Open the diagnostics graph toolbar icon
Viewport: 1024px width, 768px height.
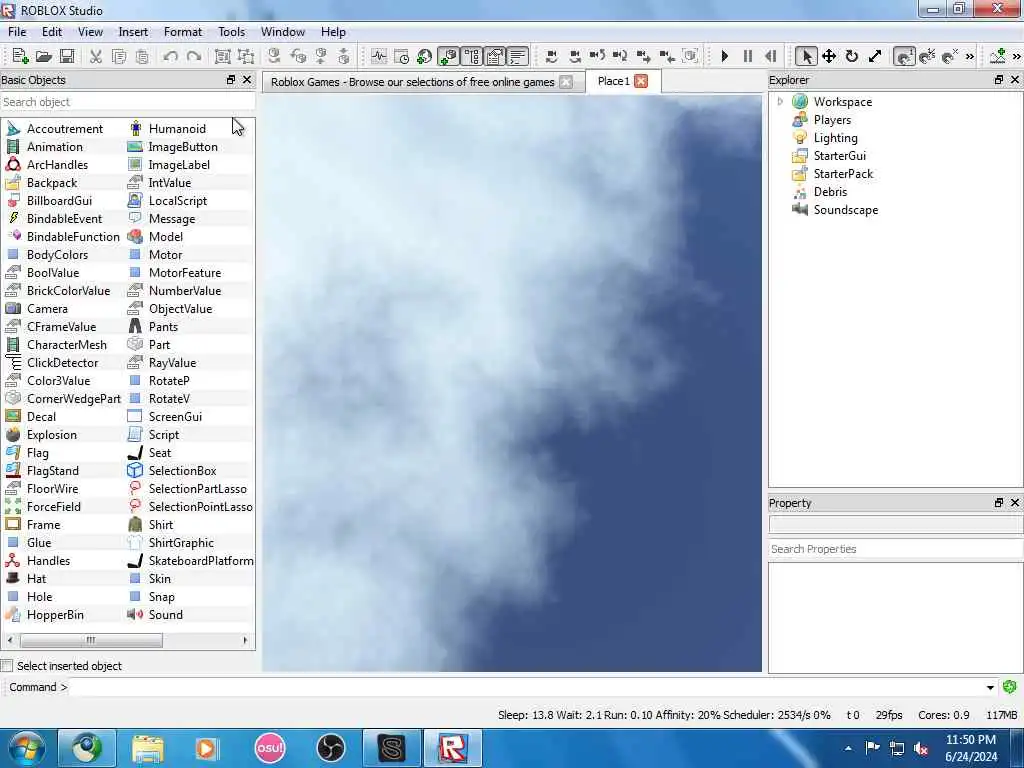coord(379,56)
